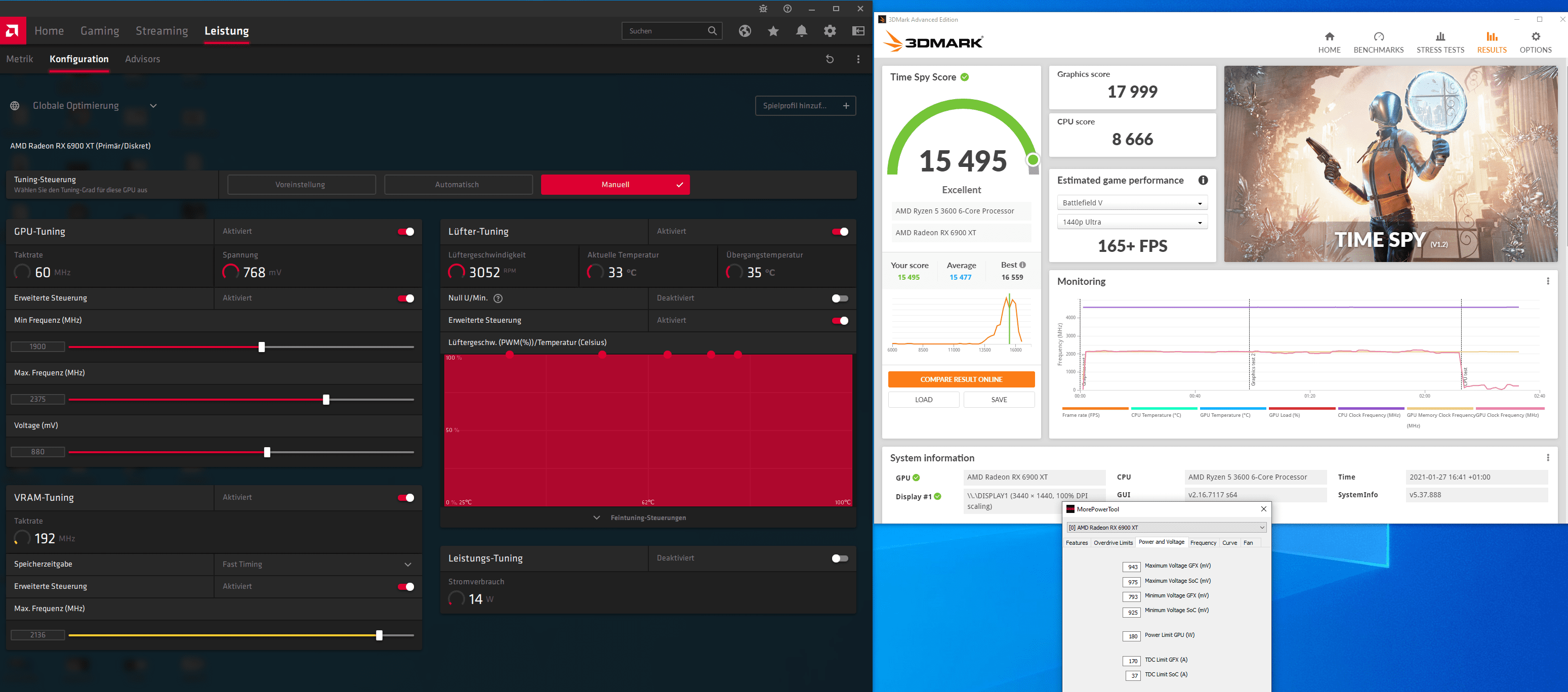Click the Min Frequenz slider handle

pyautogui.click(x=262, y=347)
